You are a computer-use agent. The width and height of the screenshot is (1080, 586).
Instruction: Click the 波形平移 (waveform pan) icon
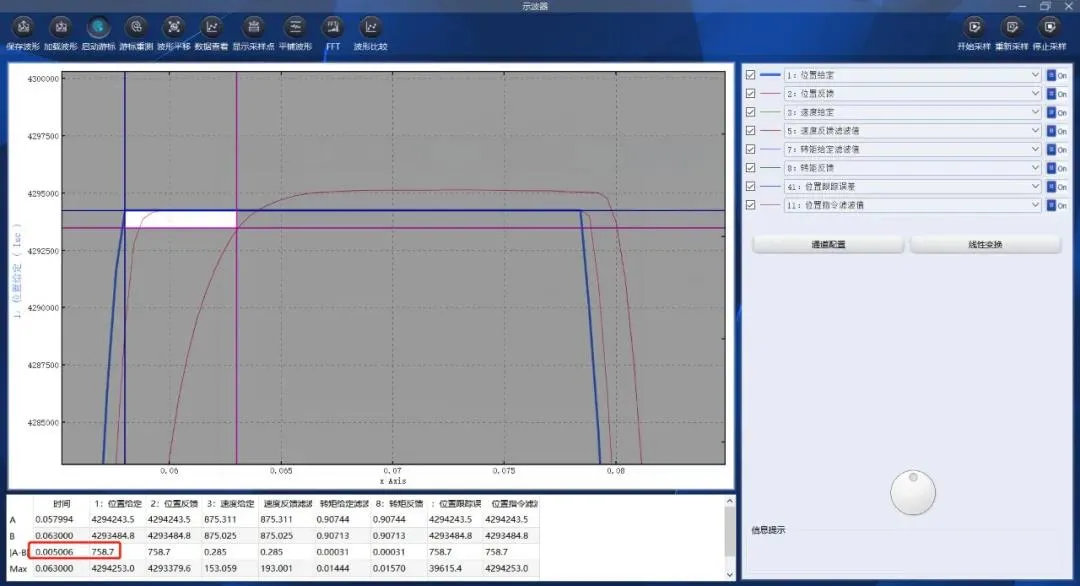[x=174, y=27]
